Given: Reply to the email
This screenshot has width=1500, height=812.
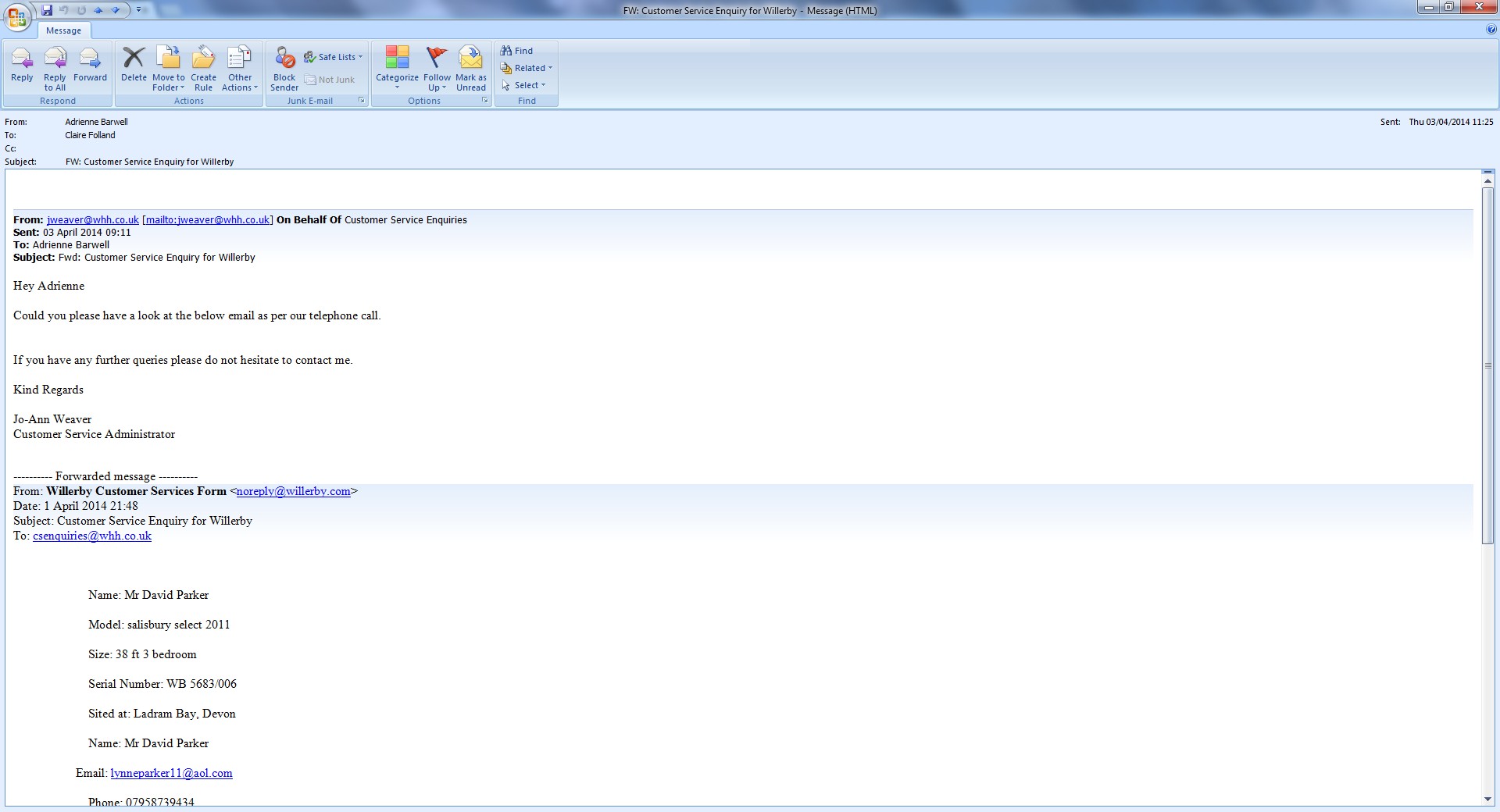Looking at the screenshot, I should [x=22, y=68].
